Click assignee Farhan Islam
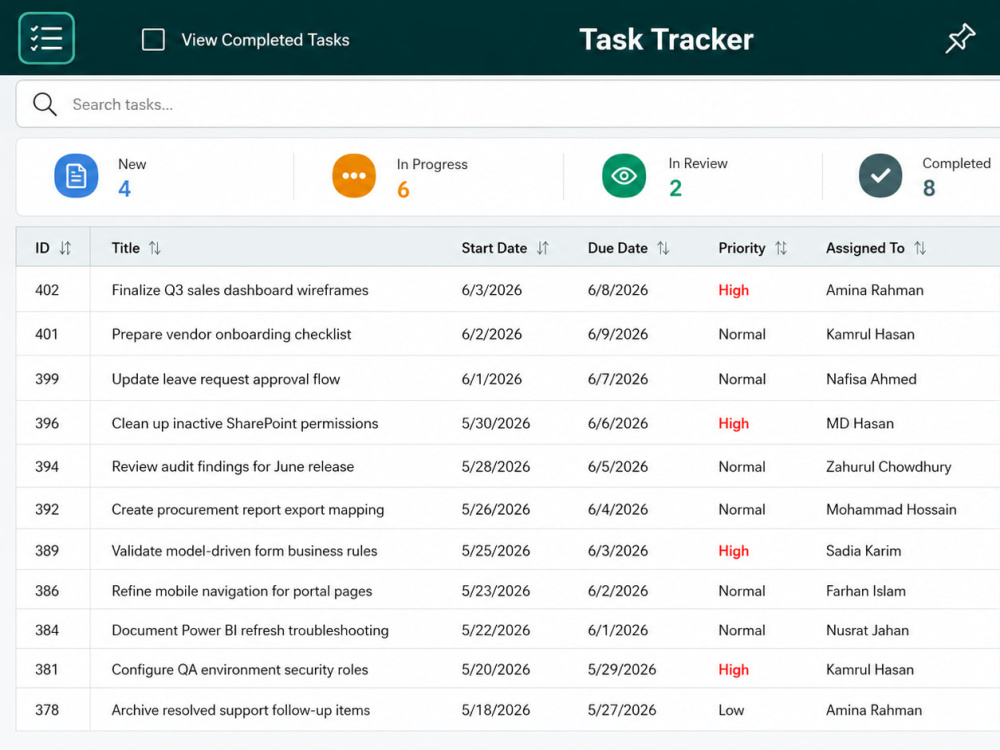The height and width of the screenshot is (750, 1000). [865, 591]
